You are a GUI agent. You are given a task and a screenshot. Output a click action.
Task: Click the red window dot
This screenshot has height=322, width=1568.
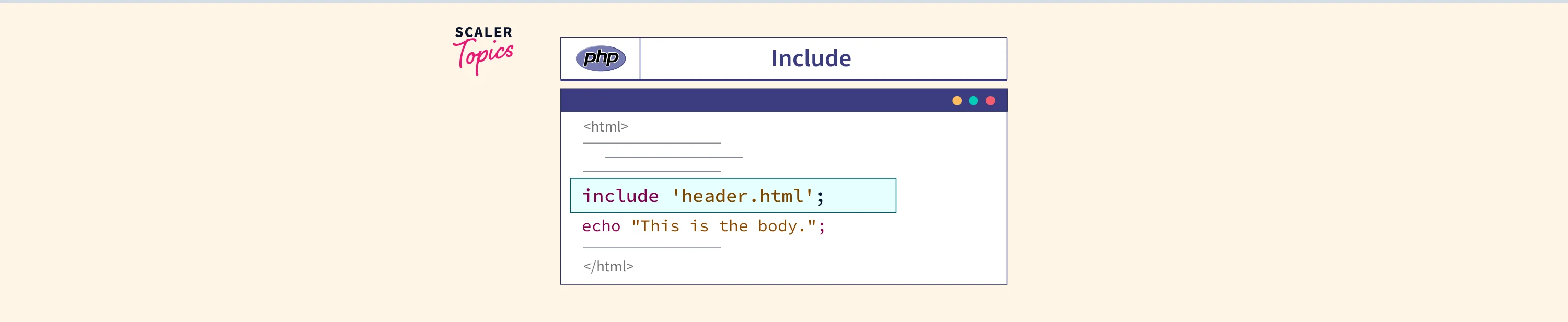(x=990, y=101)
